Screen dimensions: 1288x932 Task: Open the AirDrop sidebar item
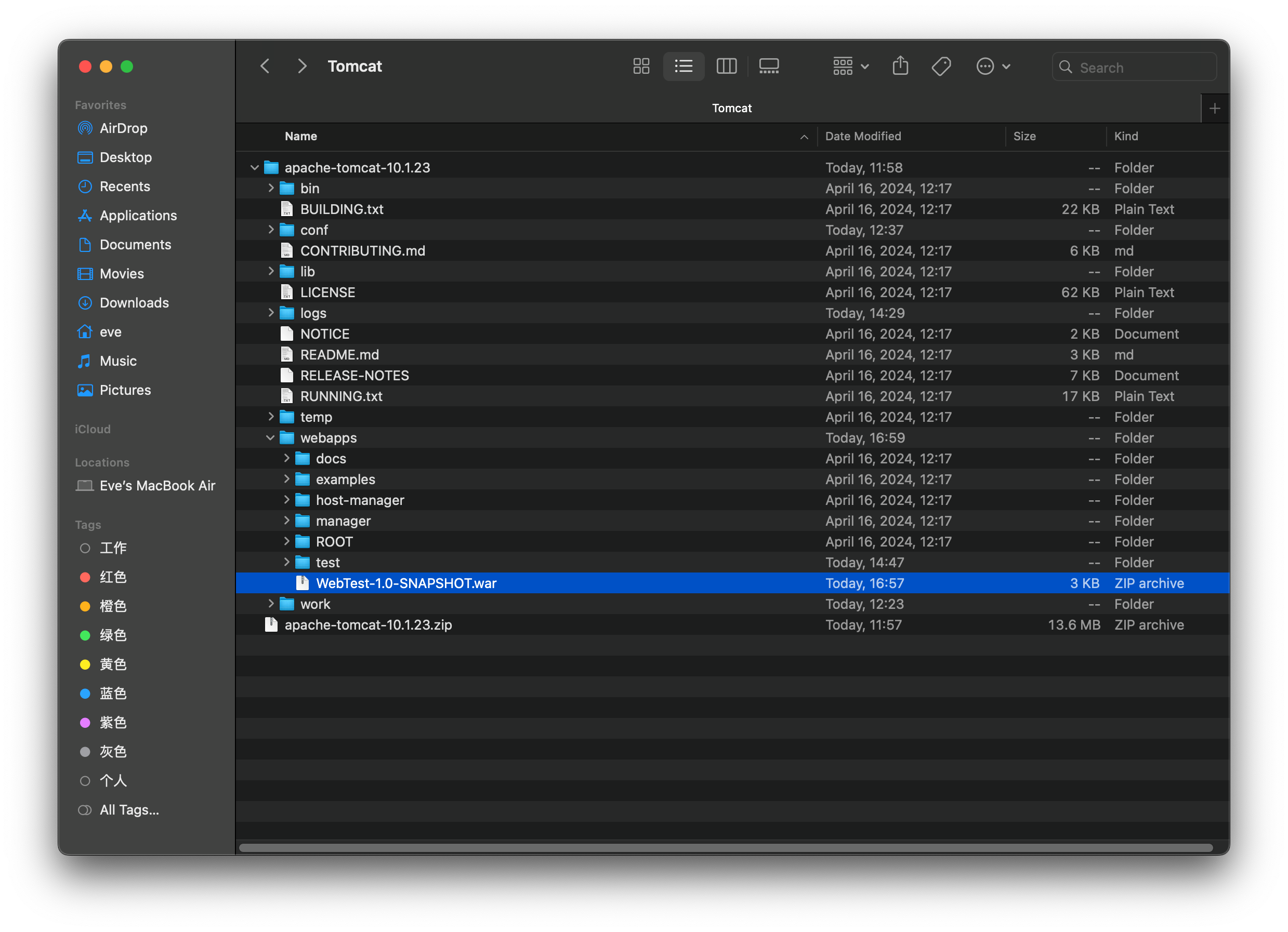(123, 127)
